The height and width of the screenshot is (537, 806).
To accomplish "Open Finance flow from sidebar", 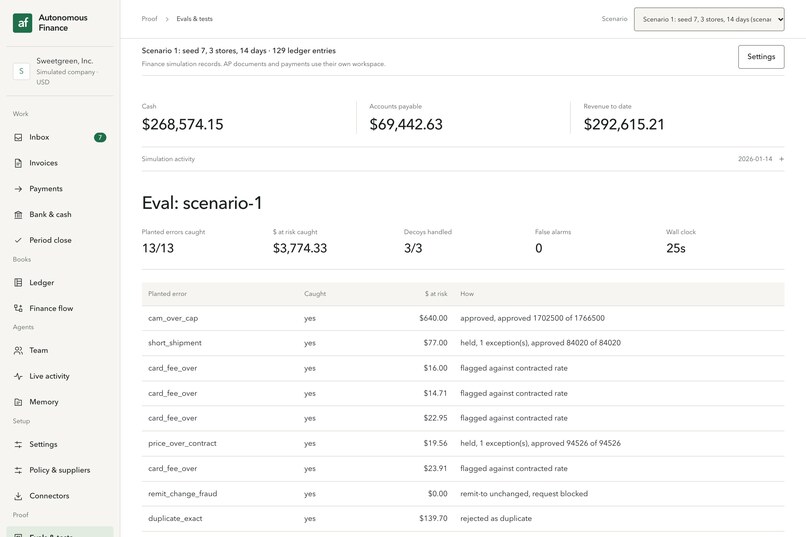I will pyautogui.click(x=60, y=308).
